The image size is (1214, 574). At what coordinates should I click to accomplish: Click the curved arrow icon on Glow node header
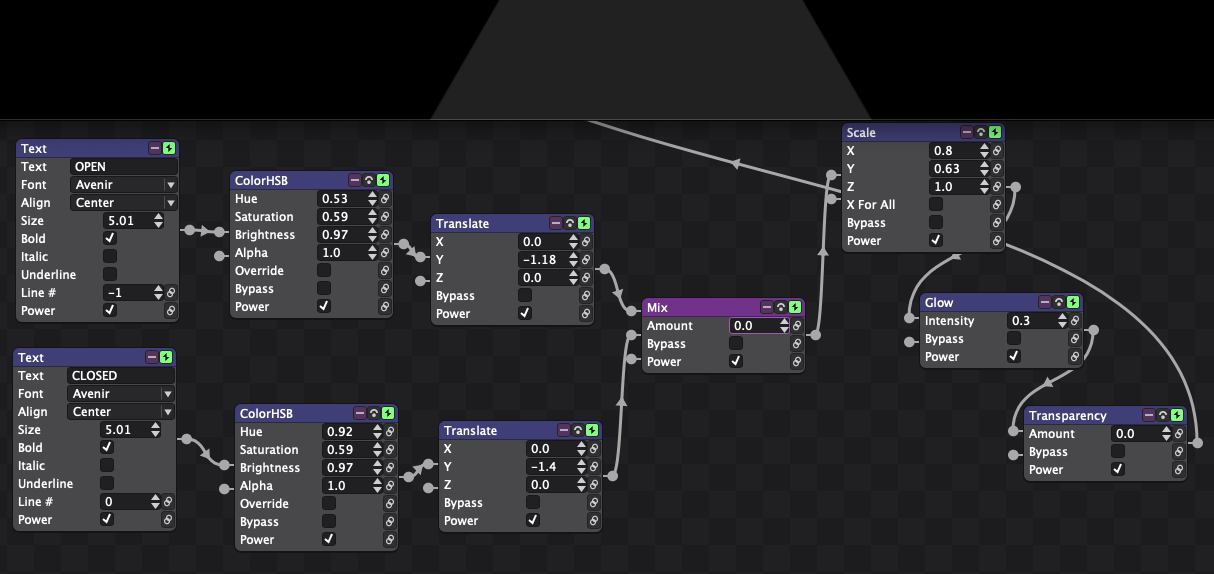(x=1058, y=302)
